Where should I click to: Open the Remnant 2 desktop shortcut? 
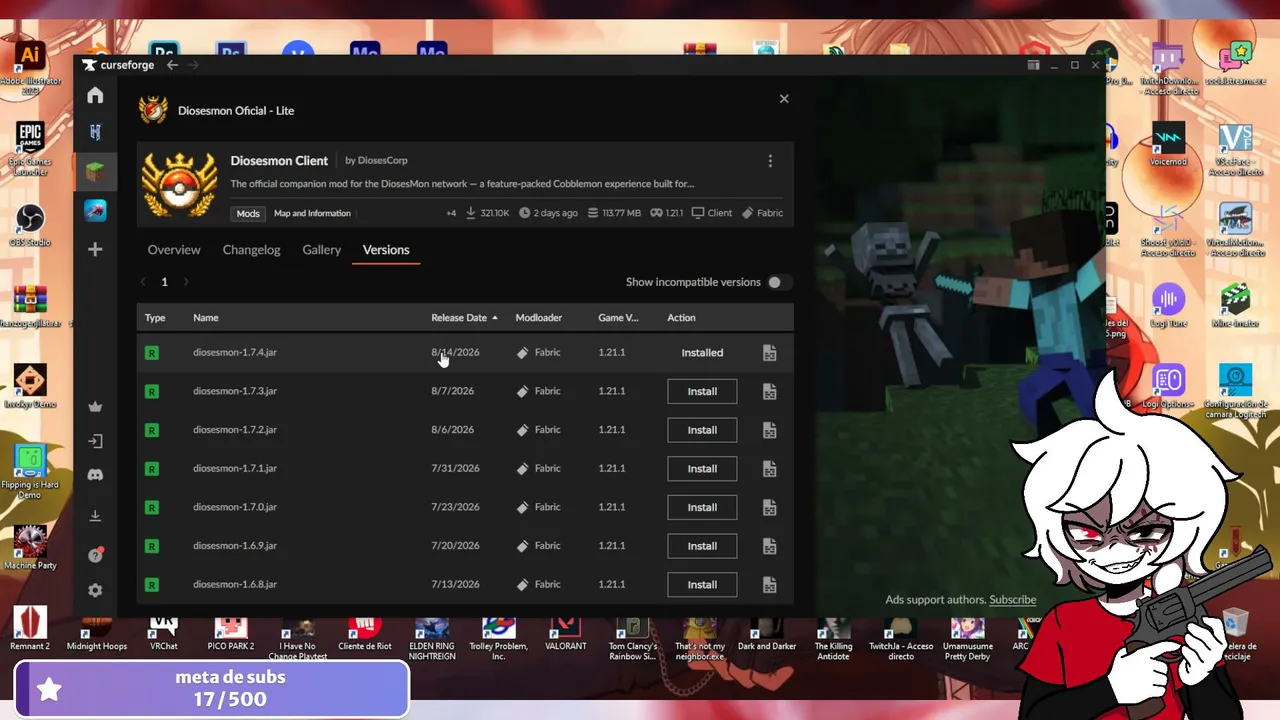tap(30, 630)
